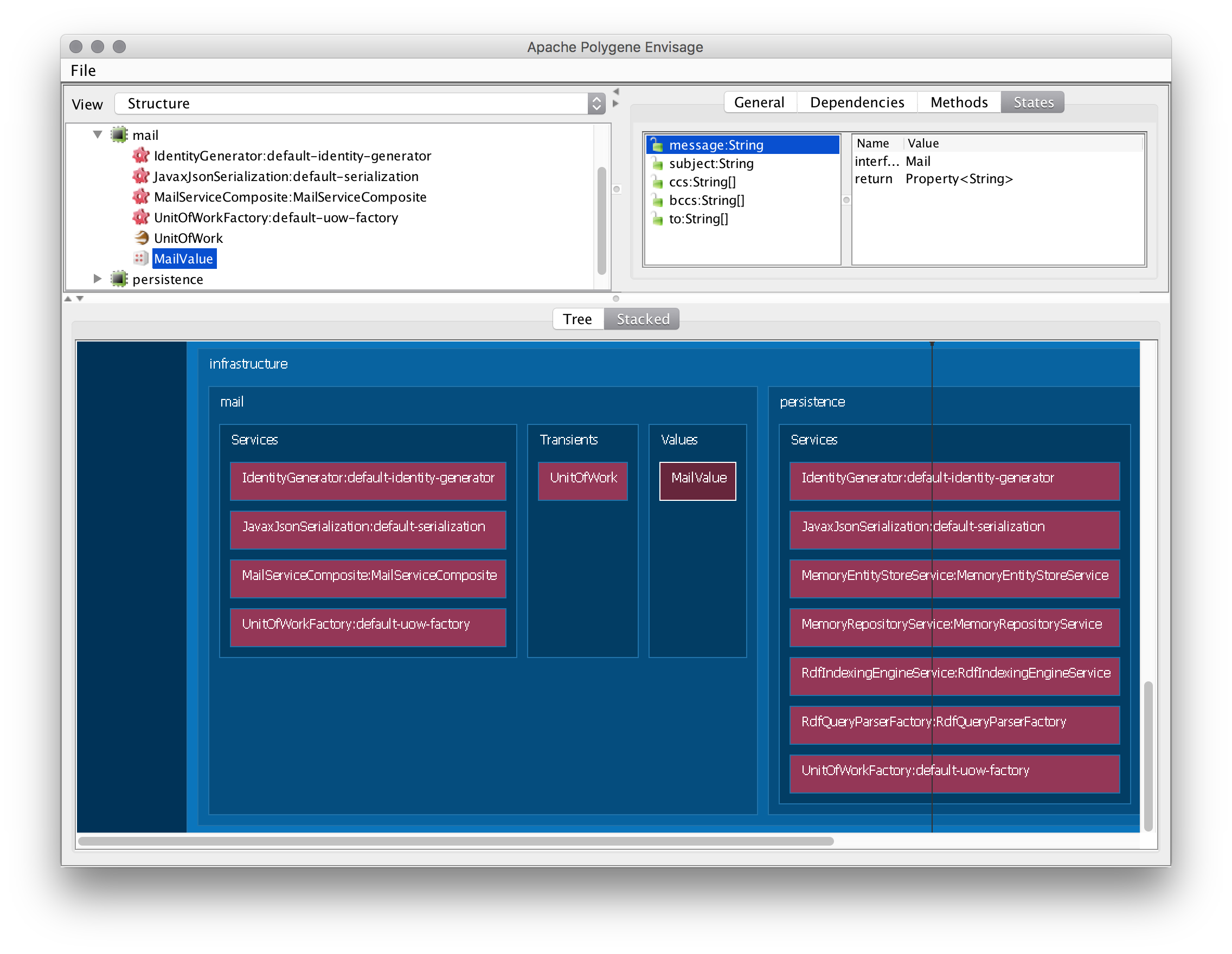Viewport: 1232px width, 954px height.
Task: Click the IdentityGenerator service gear icon
Action: click(140, 155)
